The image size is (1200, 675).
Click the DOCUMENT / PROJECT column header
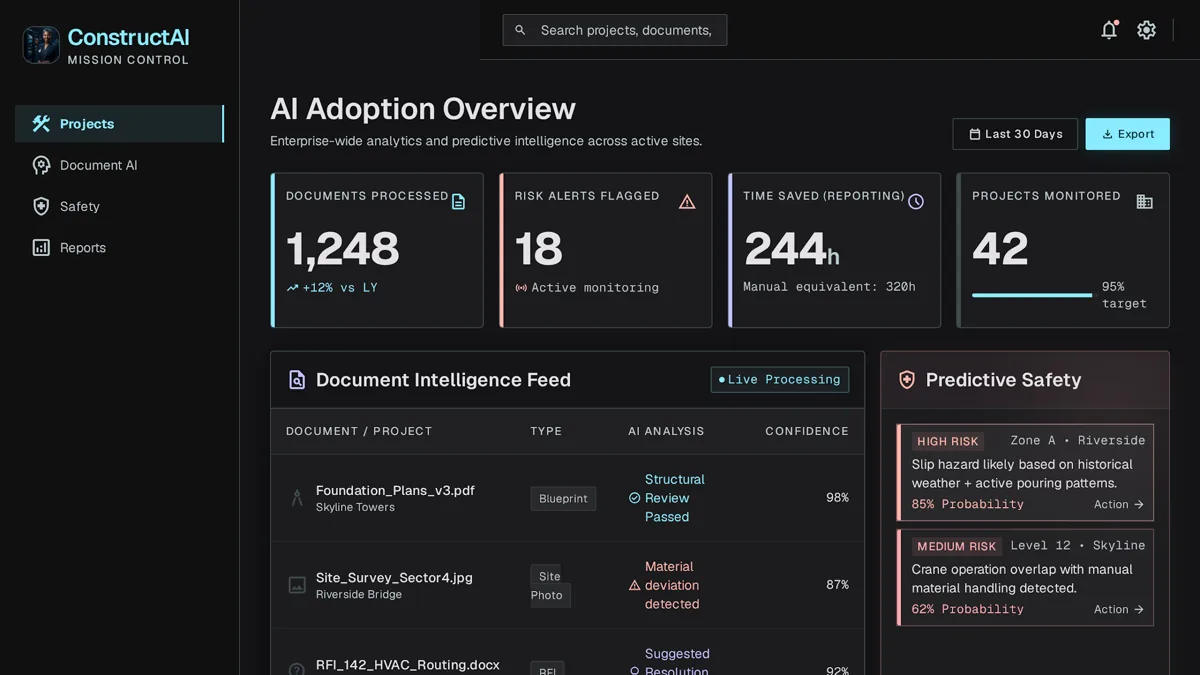(x=359, y=431)
